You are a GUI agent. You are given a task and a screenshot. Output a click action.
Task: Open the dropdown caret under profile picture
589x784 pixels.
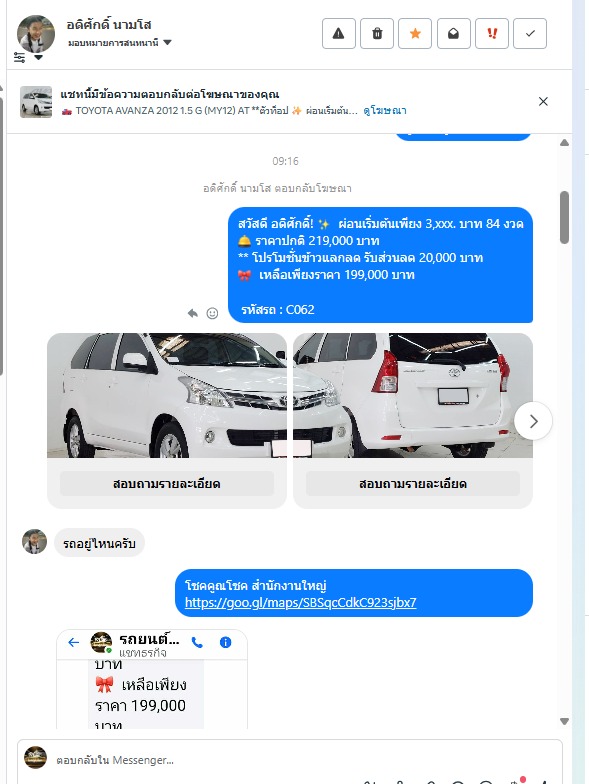point(38,58)
